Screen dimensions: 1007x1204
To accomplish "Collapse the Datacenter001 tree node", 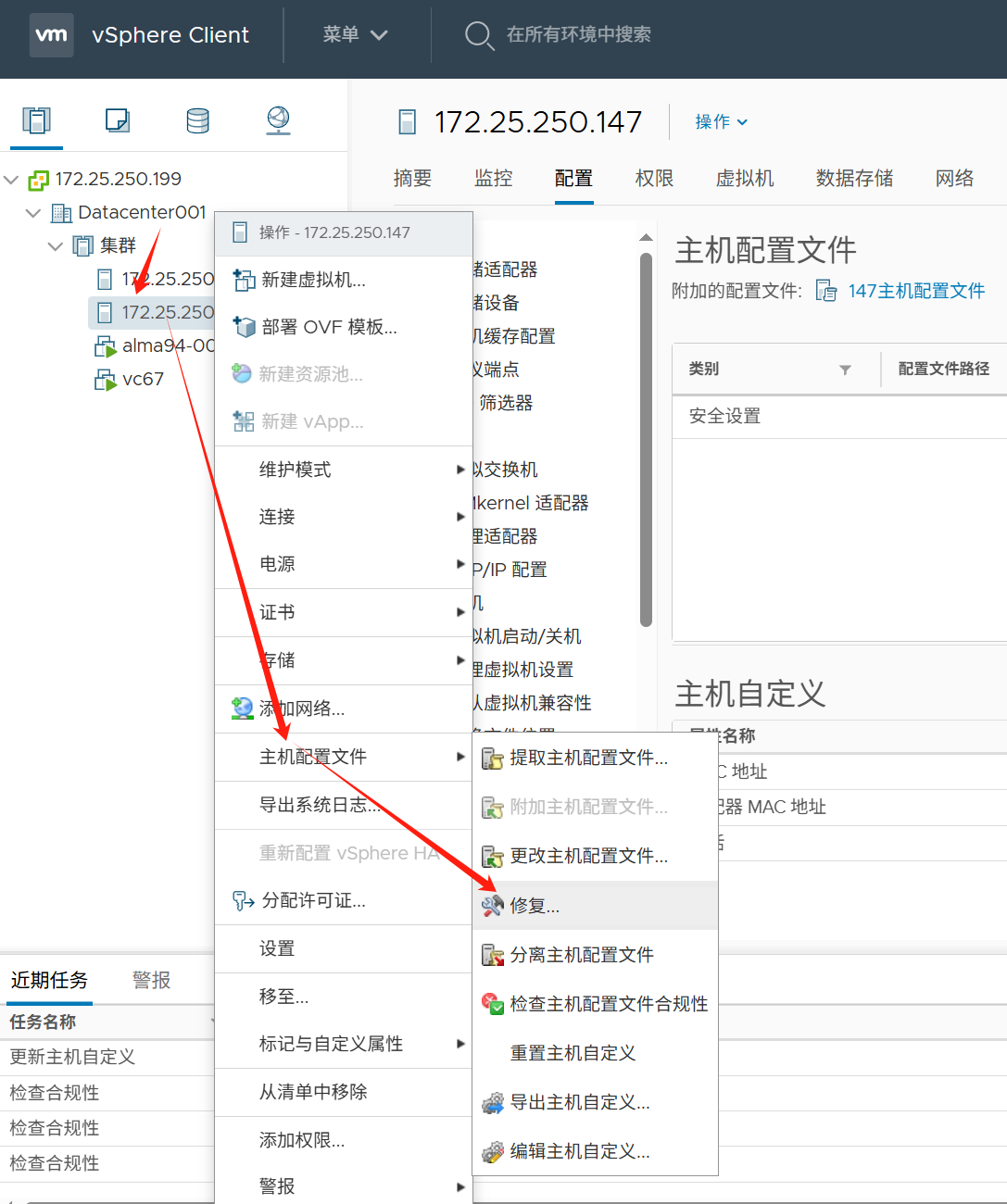I will [34, 213].
